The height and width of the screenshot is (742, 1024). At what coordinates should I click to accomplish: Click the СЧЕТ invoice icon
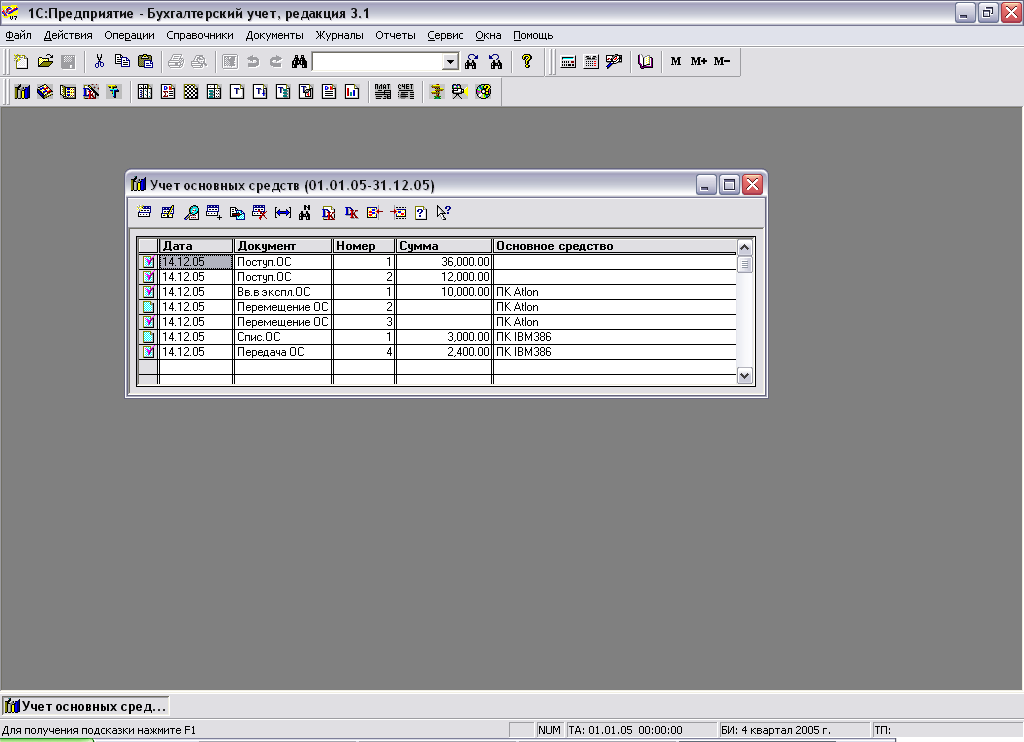[x=406, y=91]
